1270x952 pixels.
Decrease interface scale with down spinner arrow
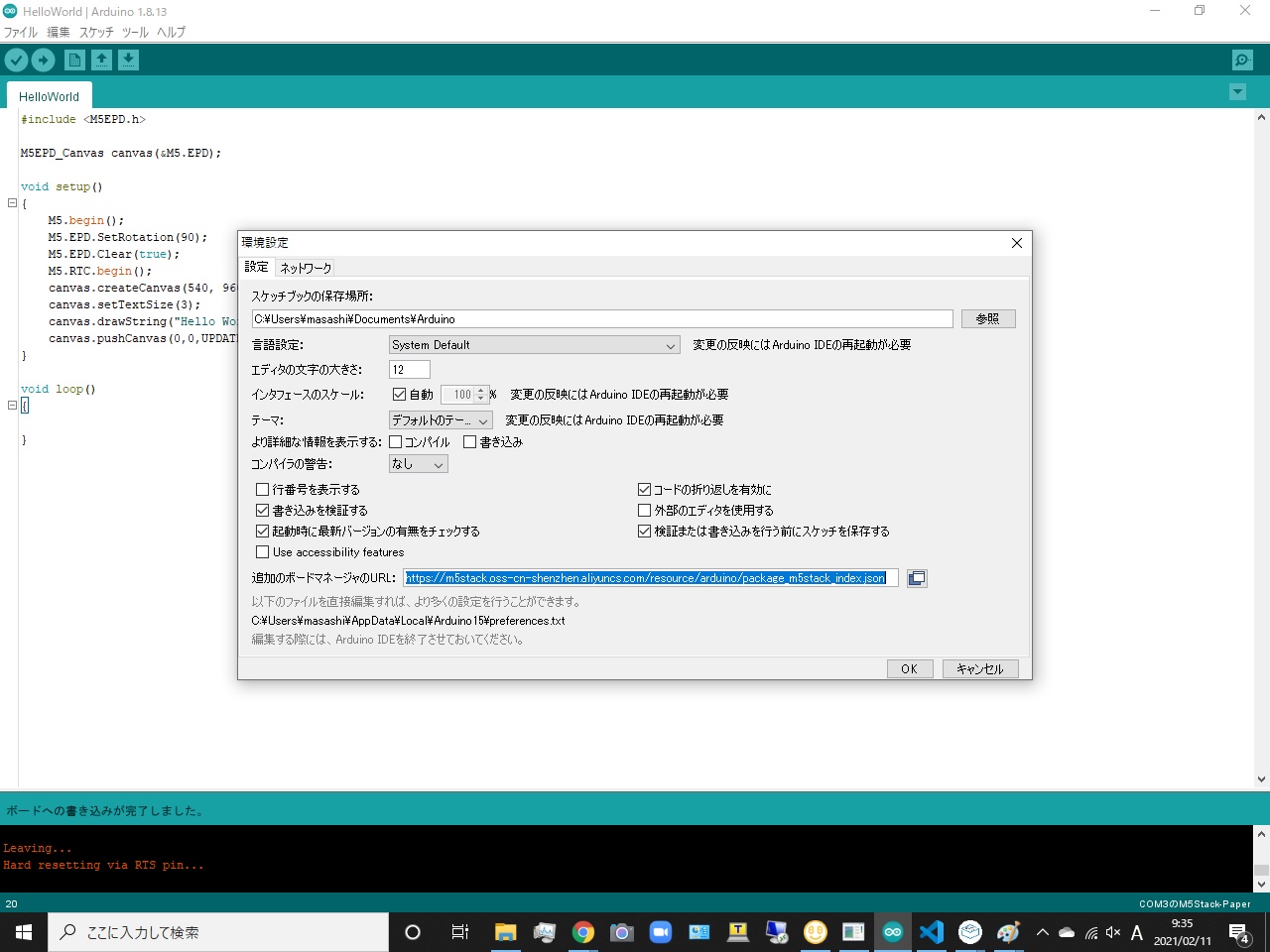coord(481,399)
